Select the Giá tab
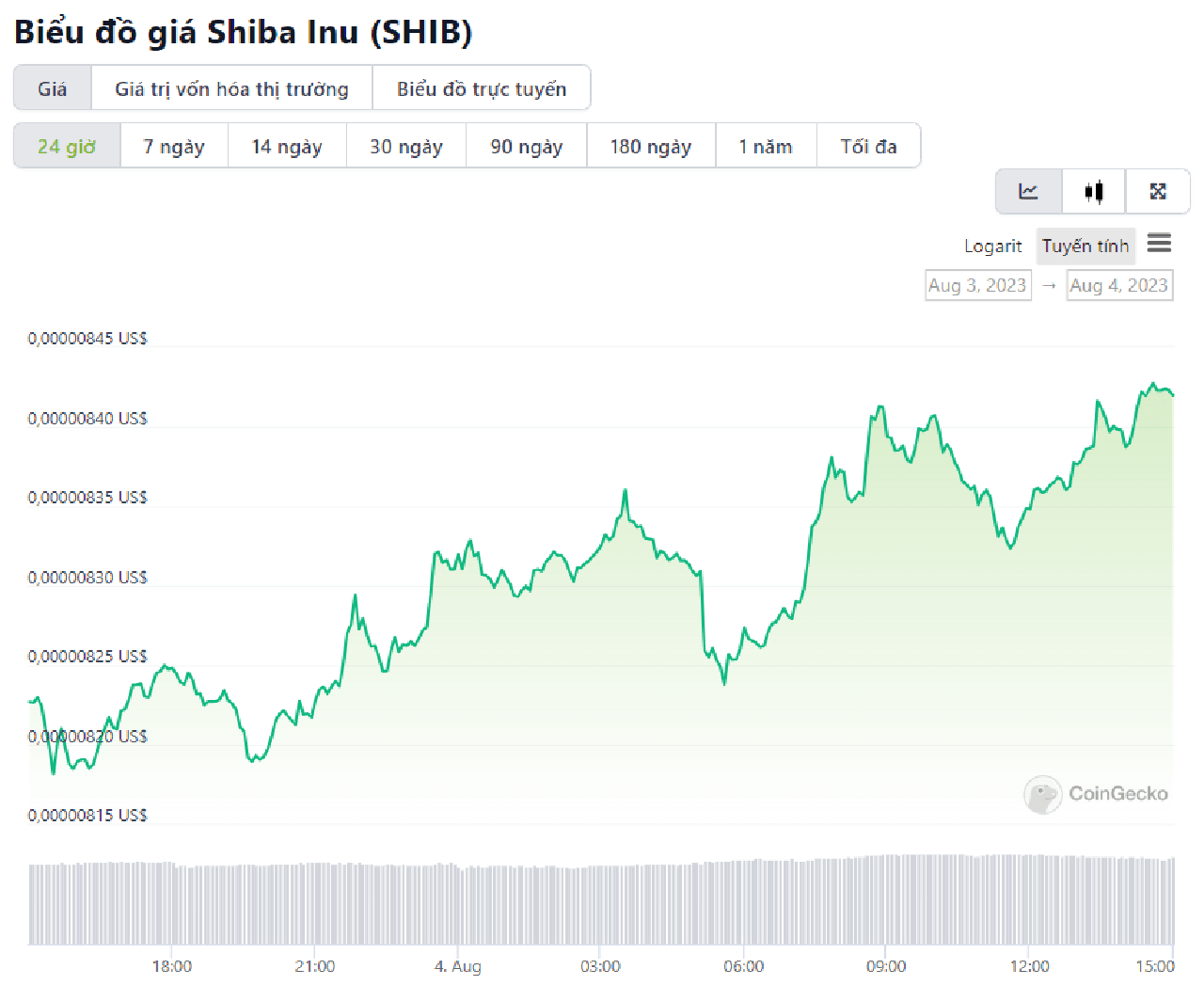 point(53,88)
